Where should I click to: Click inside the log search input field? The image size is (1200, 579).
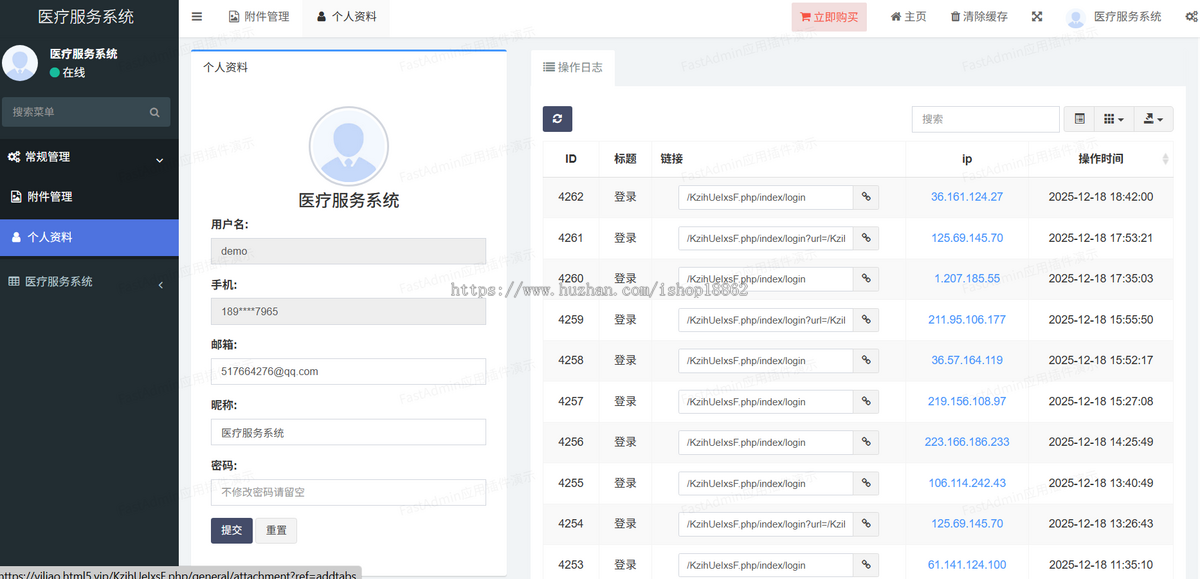(985, 118)
